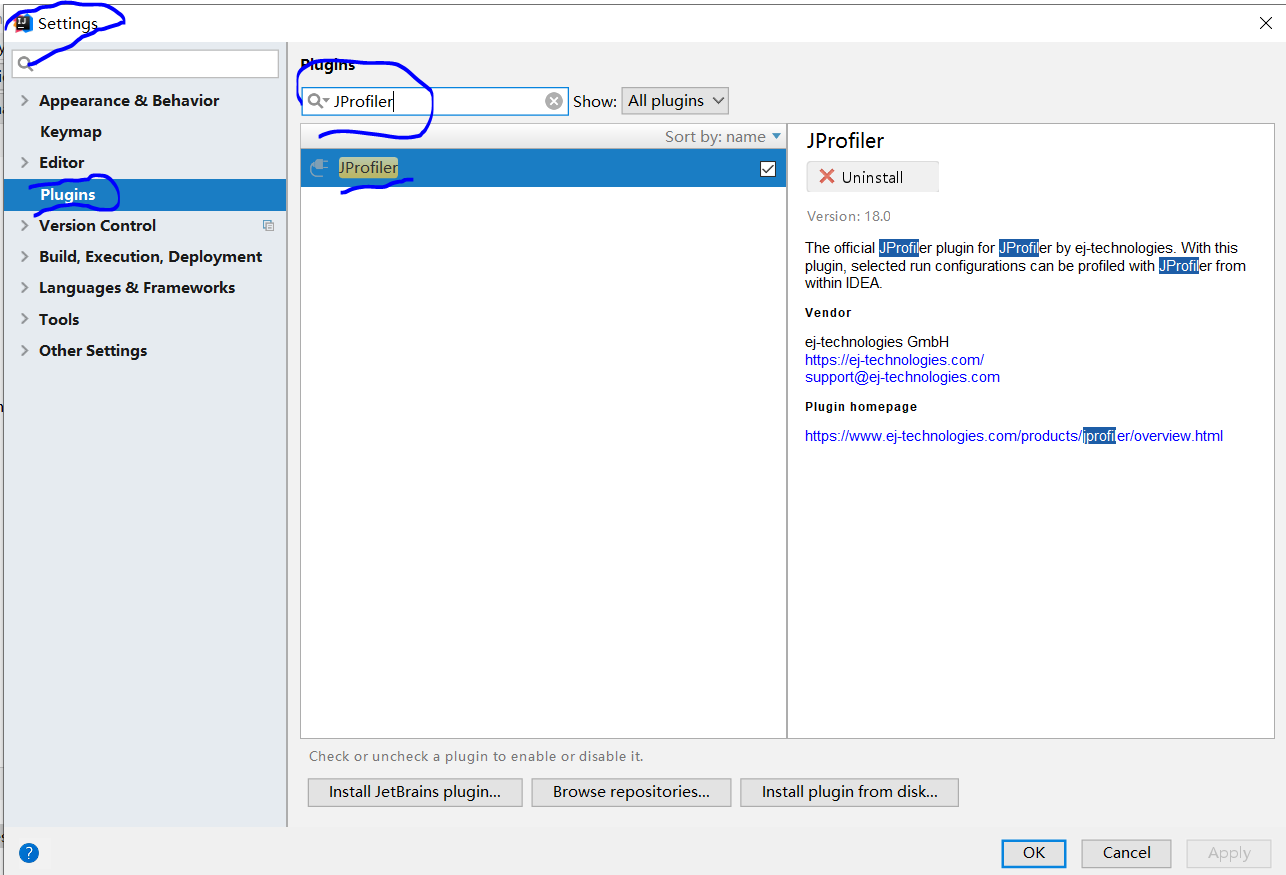Select Keymap in settings sidebar
Image resolution: width=1286 pixels, height=875 pixels.
pyautogui.click(x=70, y=131)
